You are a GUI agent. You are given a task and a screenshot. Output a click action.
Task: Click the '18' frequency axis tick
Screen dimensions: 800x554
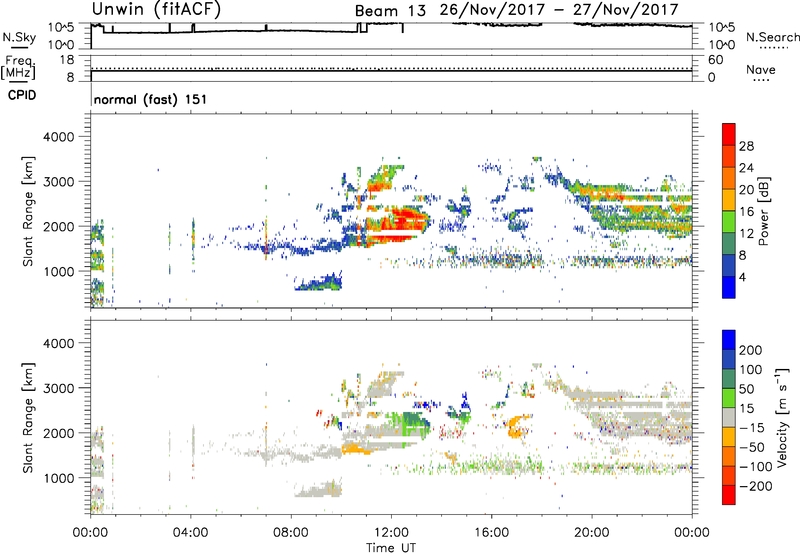coord(67,60)
